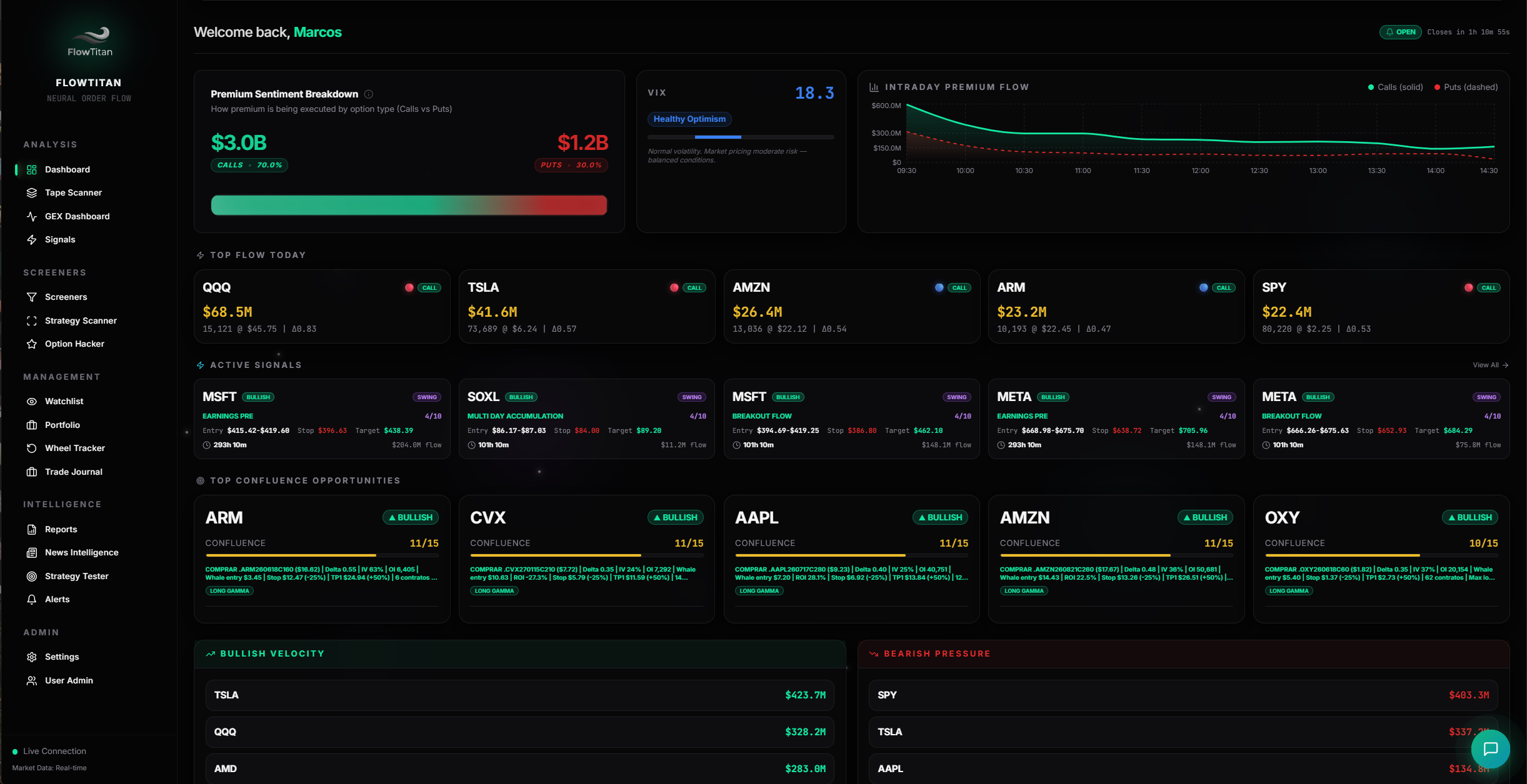
Task: Click the FlowTitan logo
Action: (x=90, y=42)
